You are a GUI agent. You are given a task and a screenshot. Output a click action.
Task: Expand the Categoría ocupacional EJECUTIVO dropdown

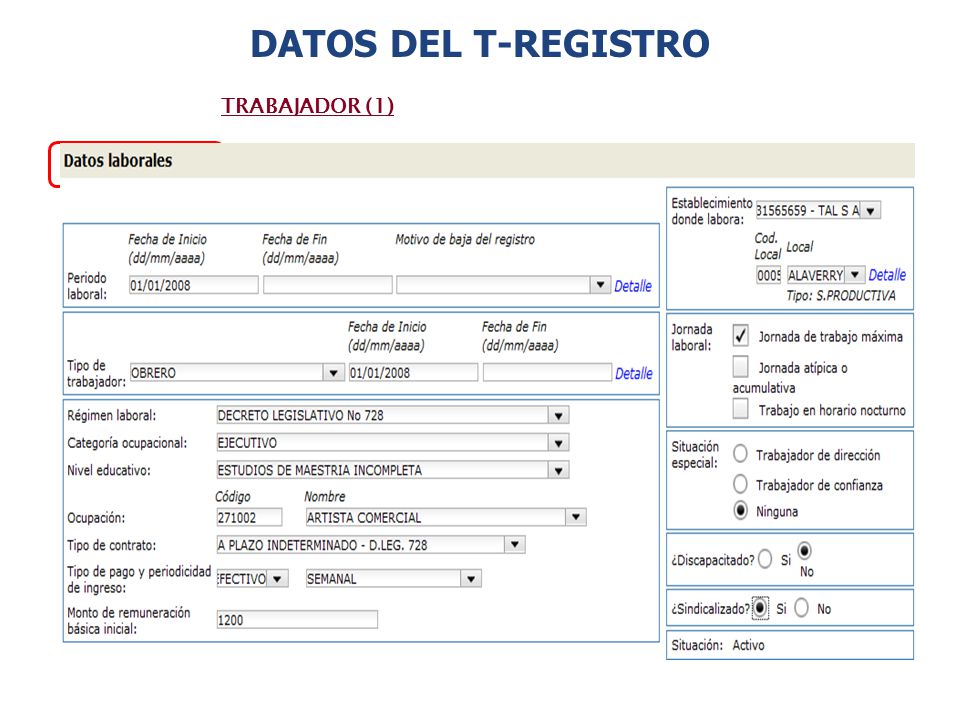click(x=558, y=443)
